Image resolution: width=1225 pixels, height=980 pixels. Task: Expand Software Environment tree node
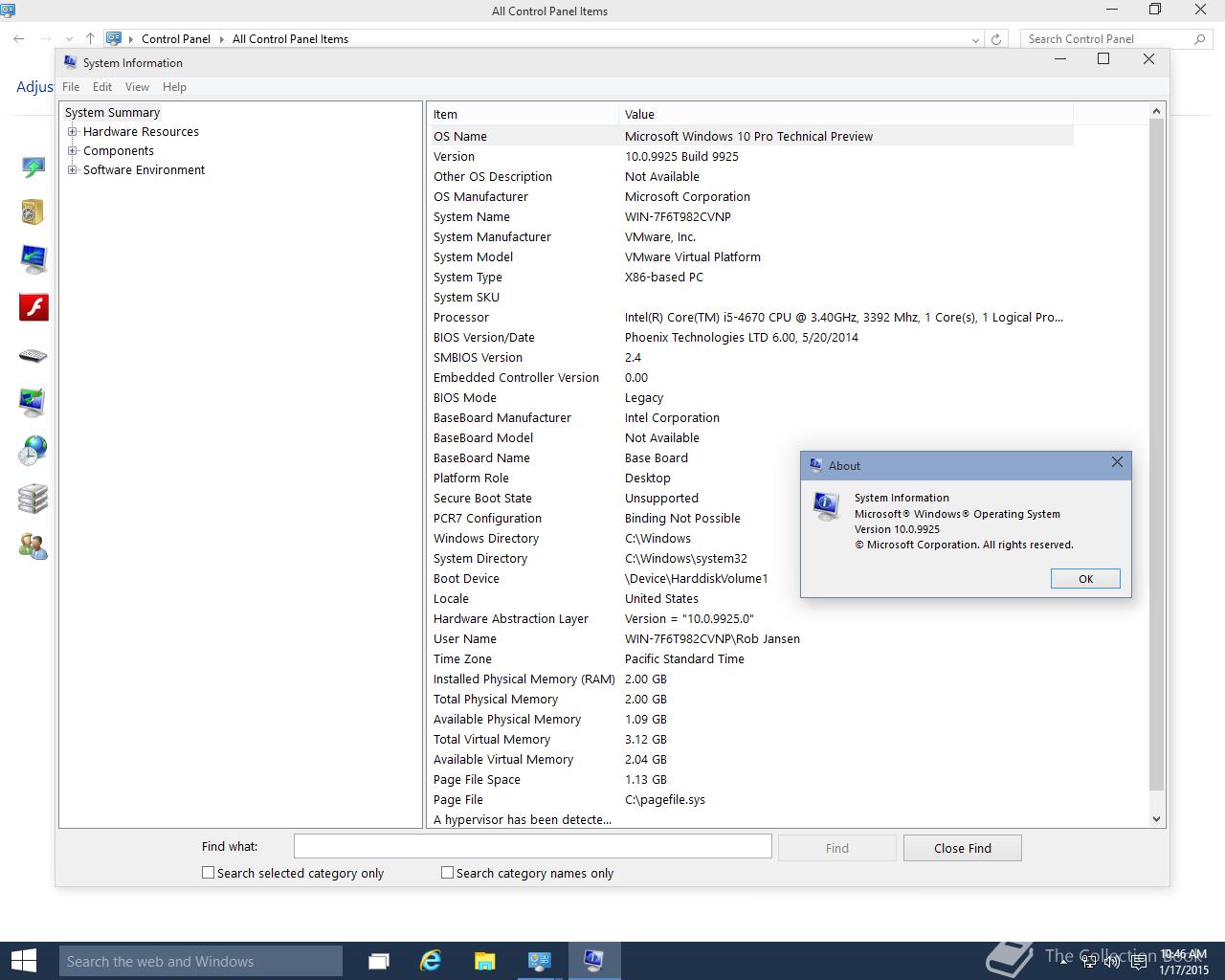pos(72,170)
